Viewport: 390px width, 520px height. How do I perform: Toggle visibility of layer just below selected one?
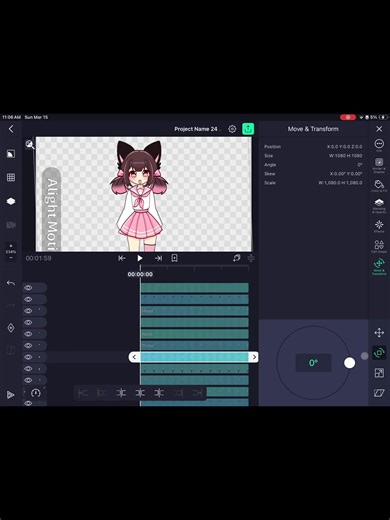pos(28,369)
